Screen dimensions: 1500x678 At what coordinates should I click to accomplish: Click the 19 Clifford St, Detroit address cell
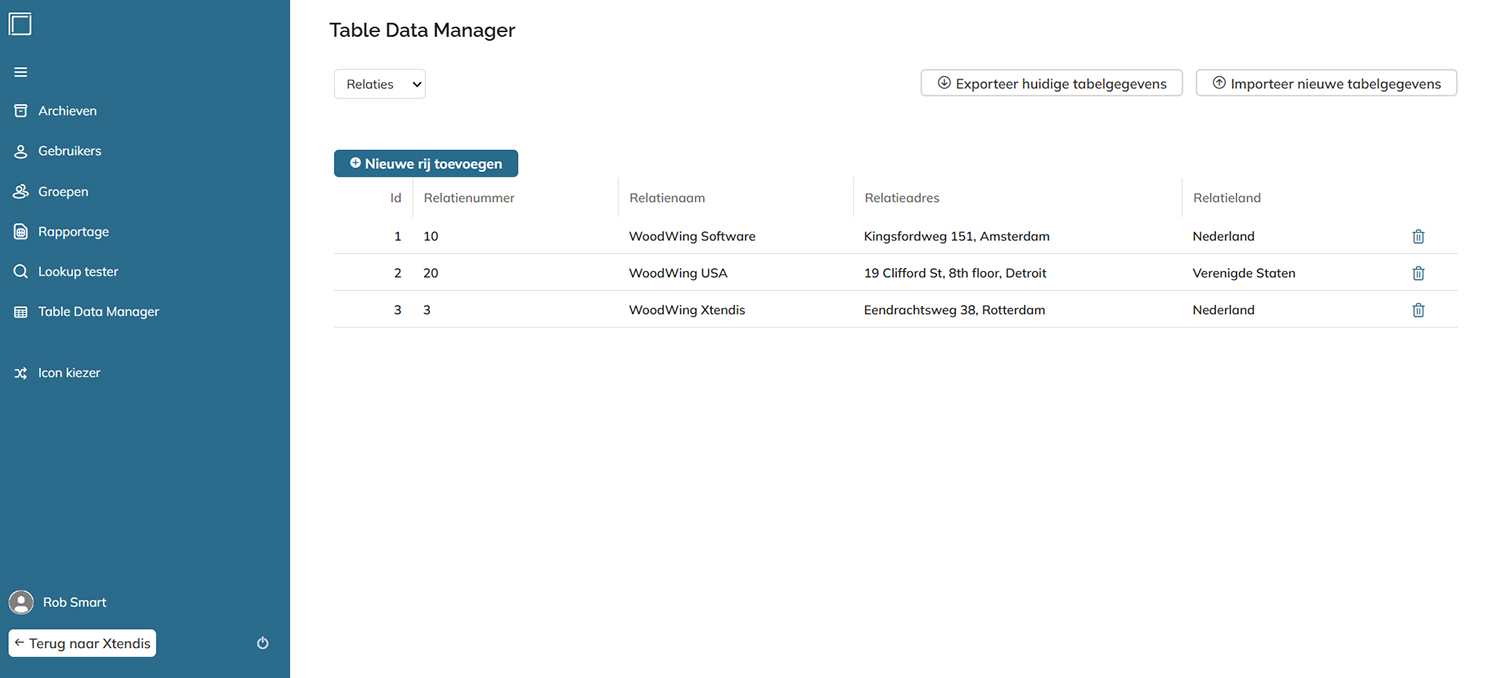click(x=955, y=273)
